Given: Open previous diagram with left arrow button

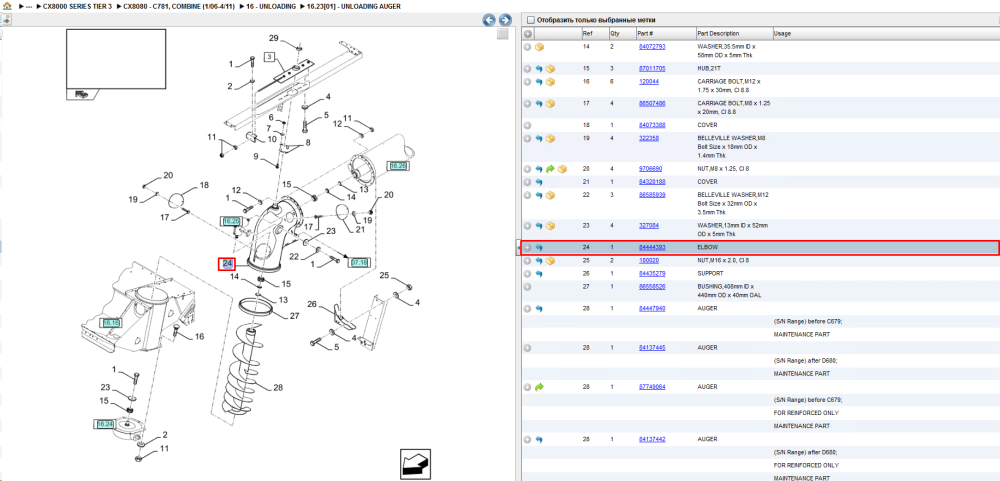Looking at the screenshot, I should point(489,20).
